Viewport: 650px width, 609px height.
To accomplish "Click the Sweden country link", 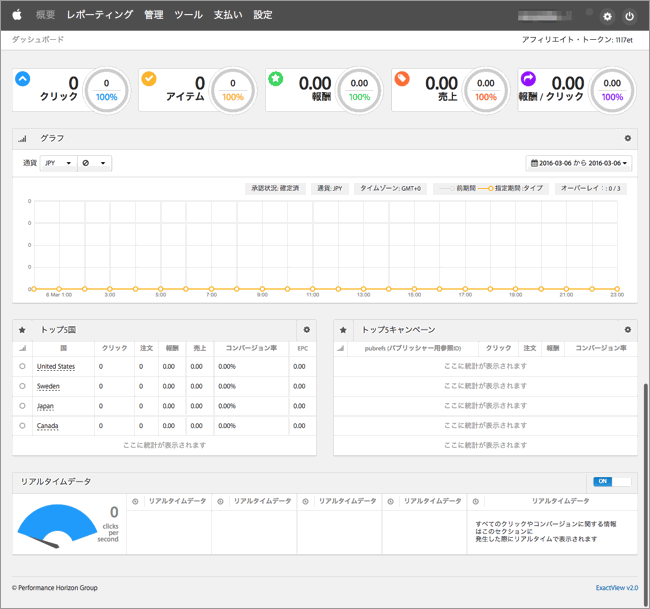I will point(48,386).
